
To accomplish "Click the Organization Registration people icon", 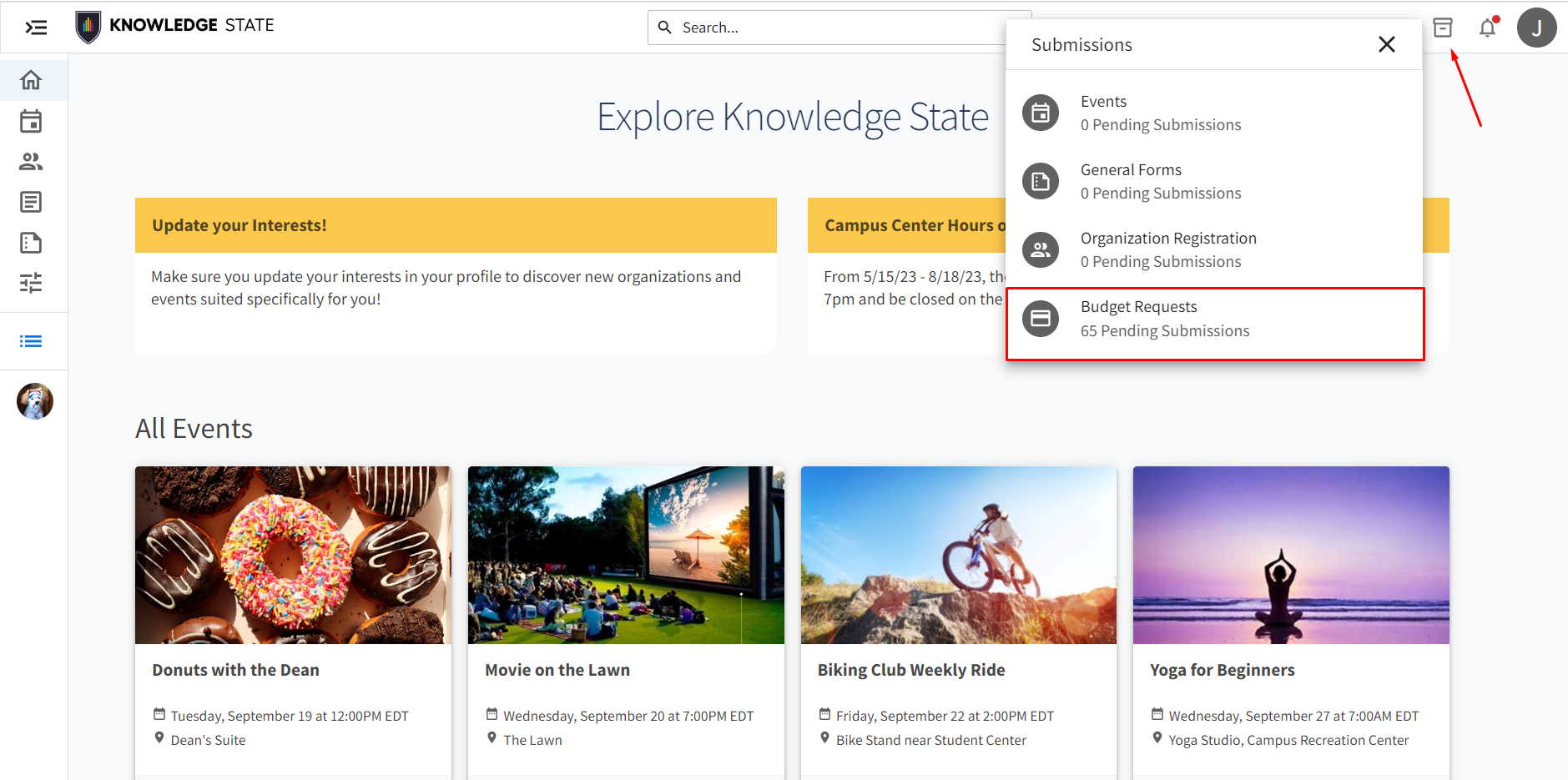I will point(1041,249).
